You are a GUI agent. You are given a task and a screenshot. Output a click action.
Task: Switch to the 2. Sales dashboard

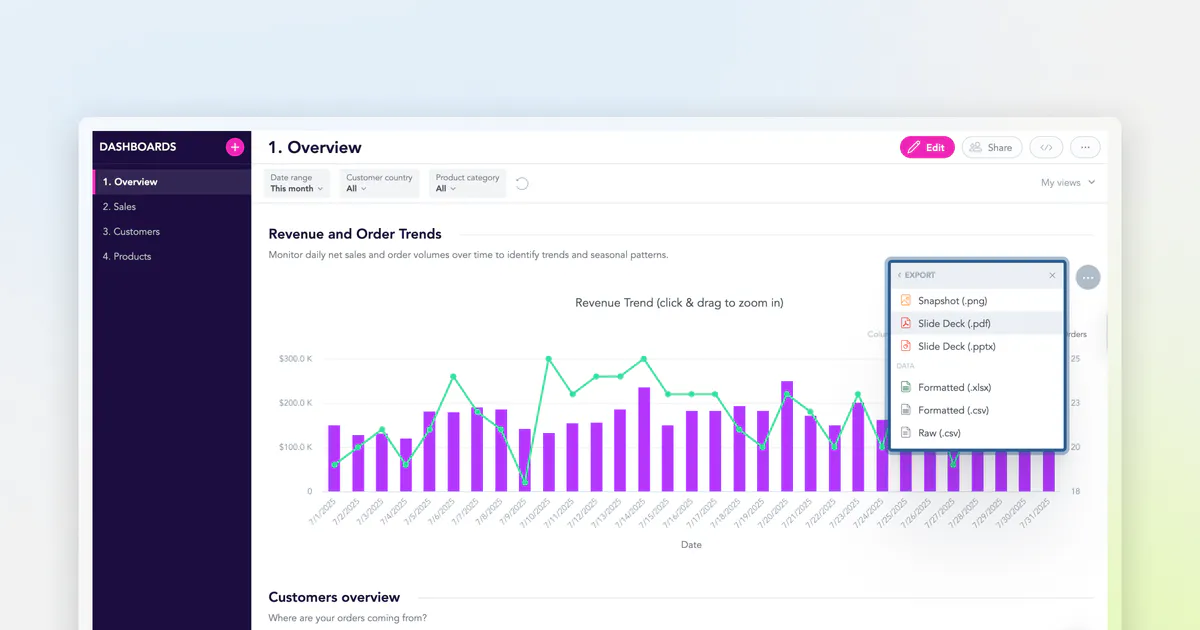[x=171, y=207]
